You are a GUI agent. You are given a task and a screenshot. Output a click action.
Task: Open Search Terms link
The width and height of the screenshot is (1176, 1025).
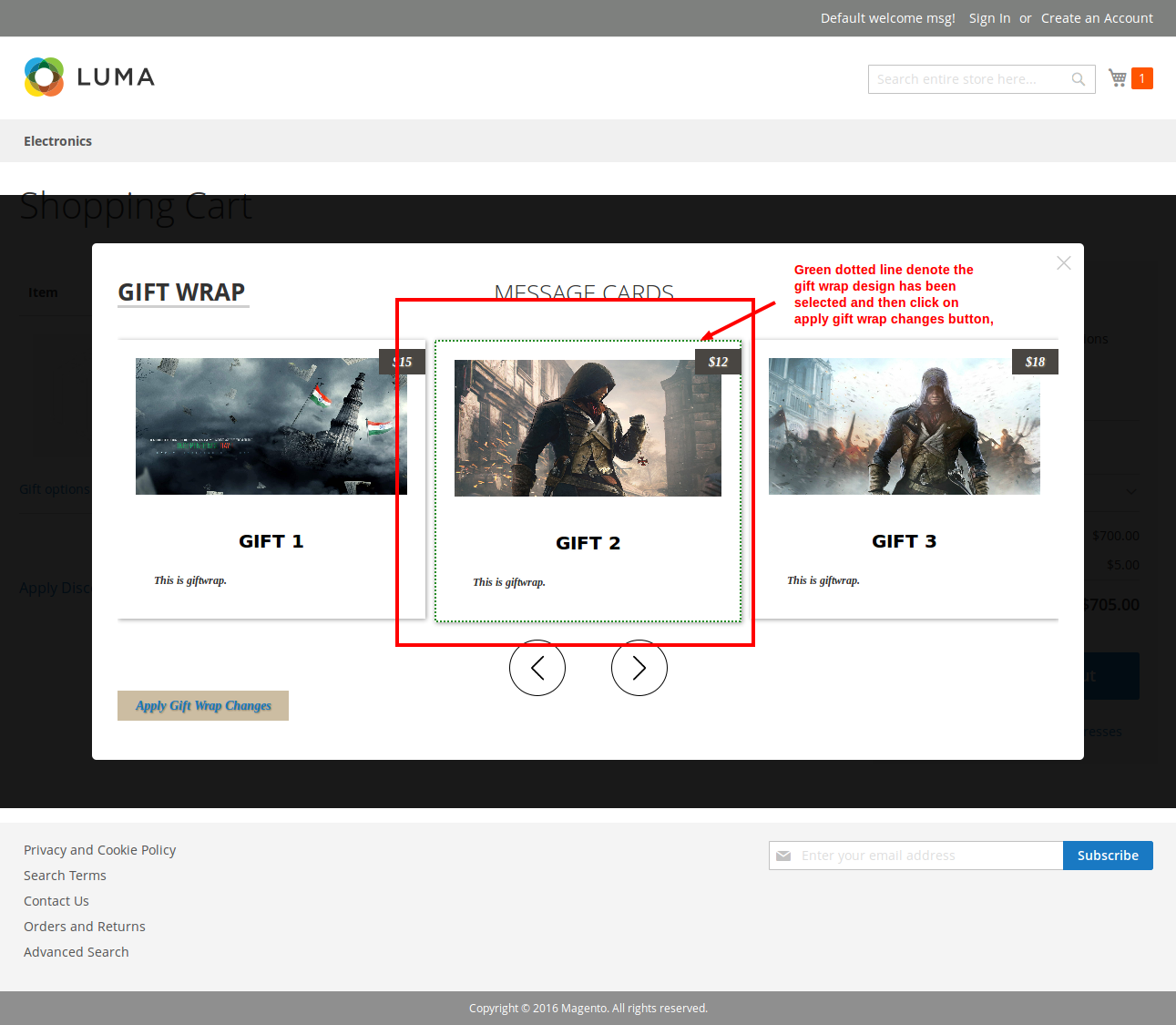[65, 876]
